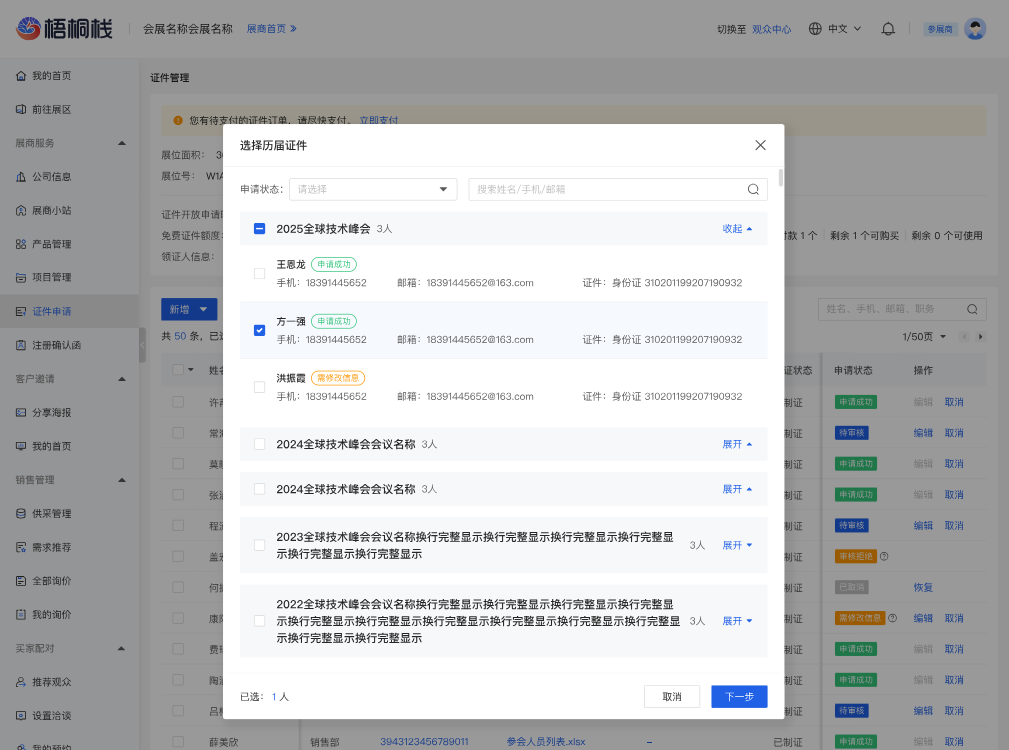The width and height of the screenshot is (1009, 750).
Task: Click the 梧桐栈 logo
Action: [x=66, y=29]
